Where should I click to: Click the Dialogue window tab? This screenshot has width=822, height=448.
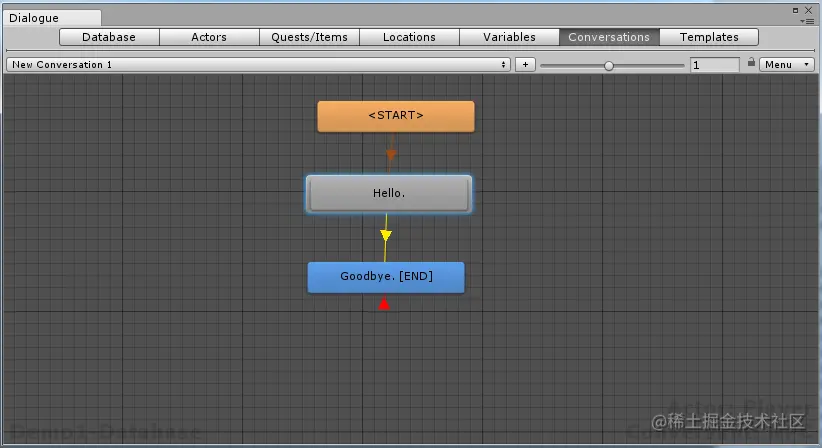pos(51,18)
